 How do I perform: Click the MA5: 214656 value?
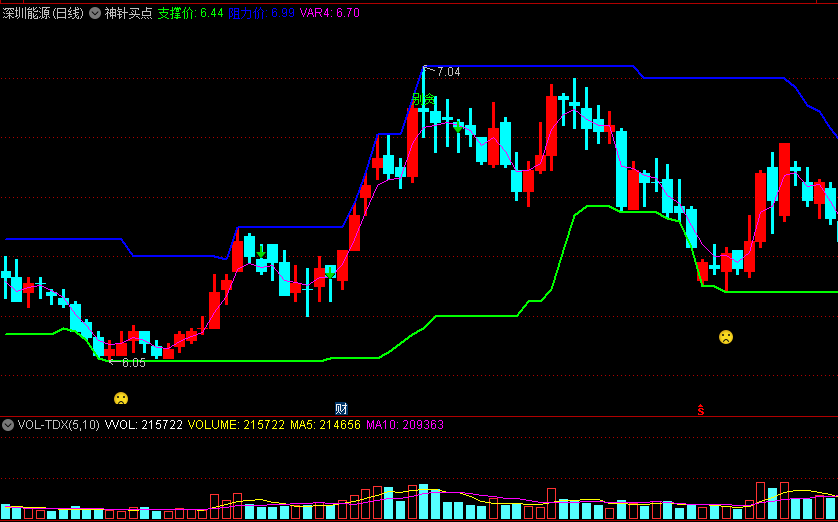coord(325,425)
